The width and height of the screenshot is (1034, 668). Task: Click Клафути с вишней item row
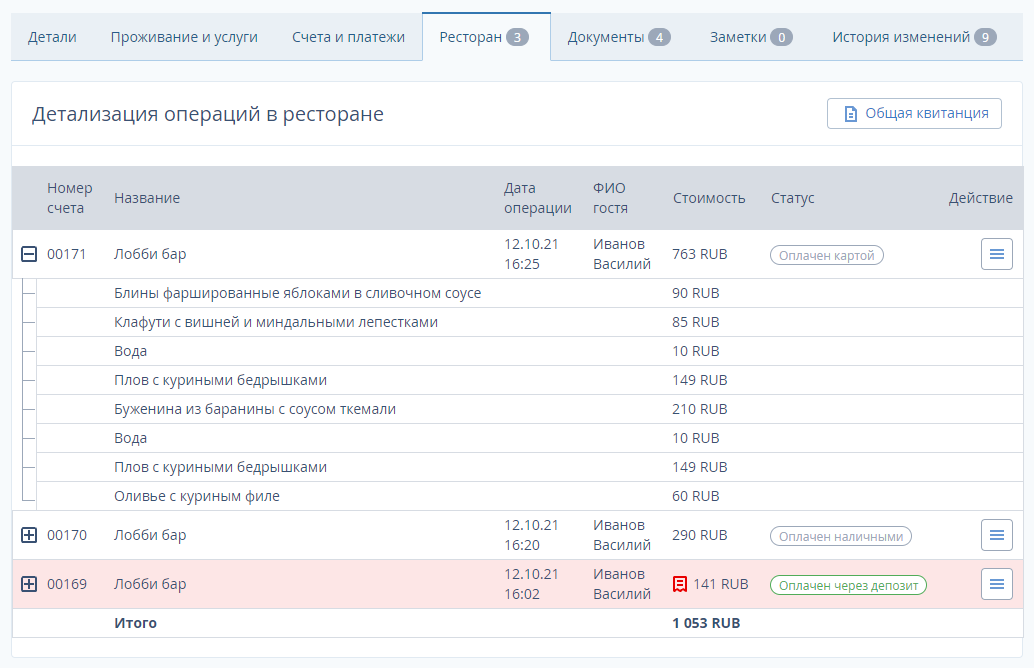[x=530, y=322]
